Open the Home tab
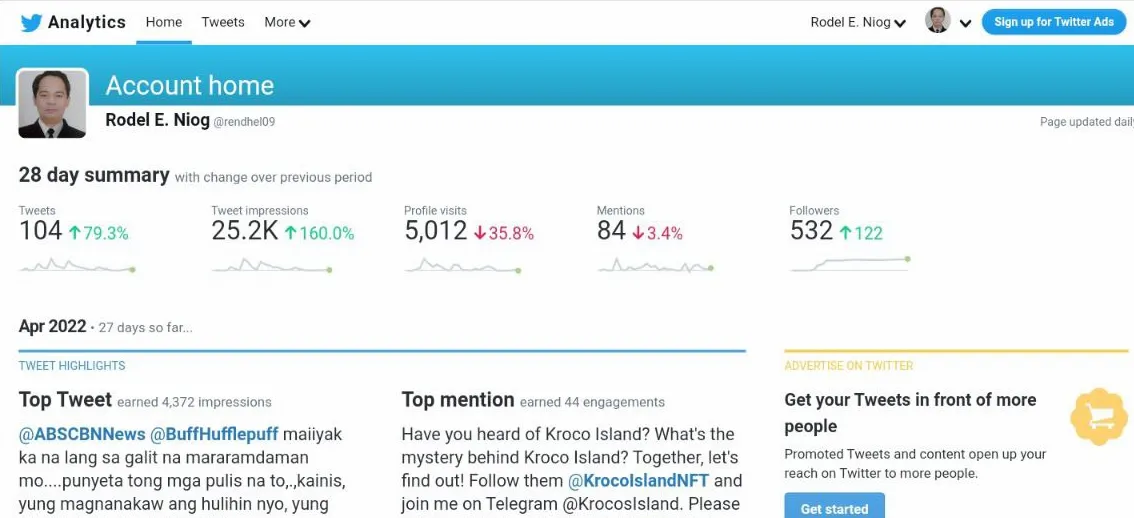 [x=163, y=22]
